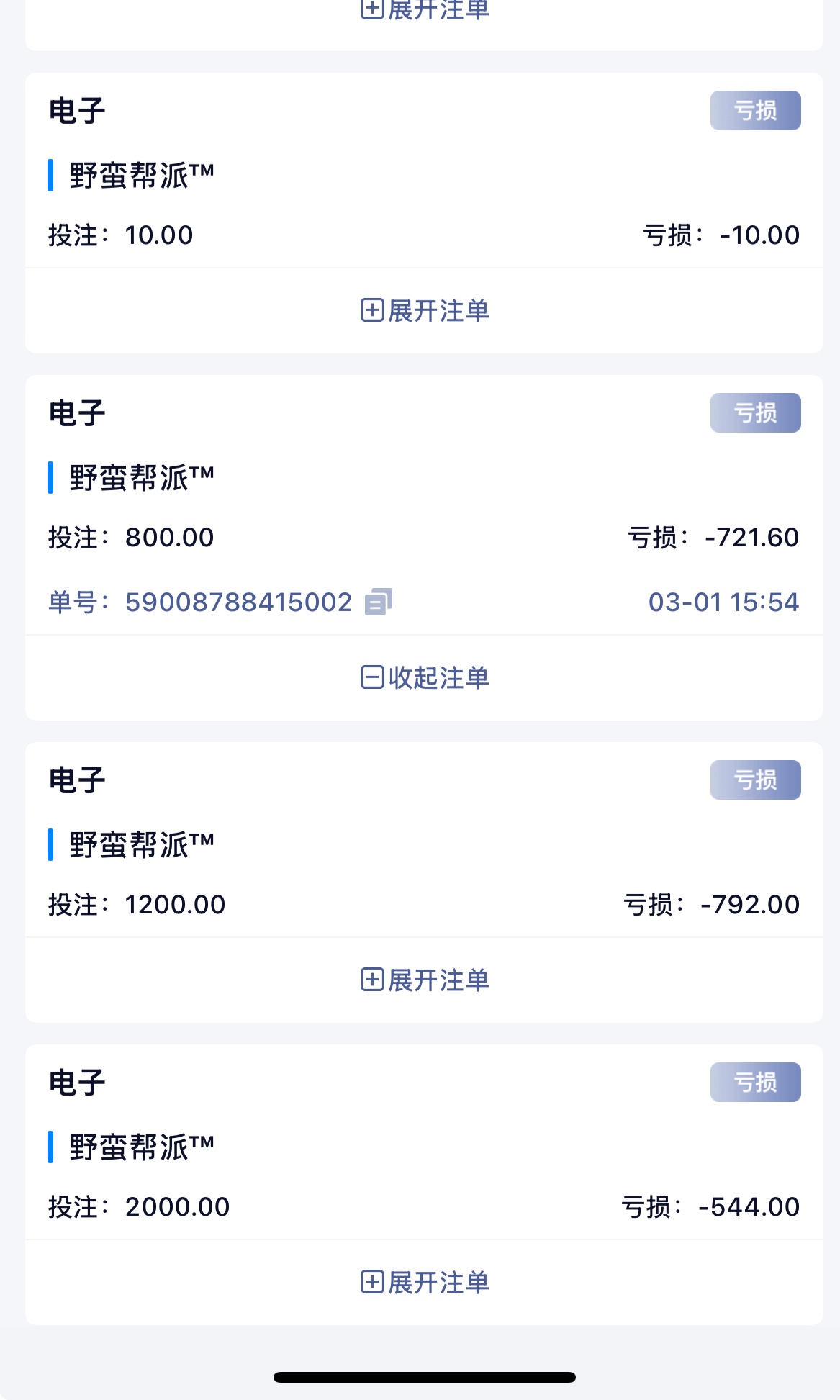
Task: Tap the 亏损 badge on the 2000.00 bet
Action: point(755,1083)
